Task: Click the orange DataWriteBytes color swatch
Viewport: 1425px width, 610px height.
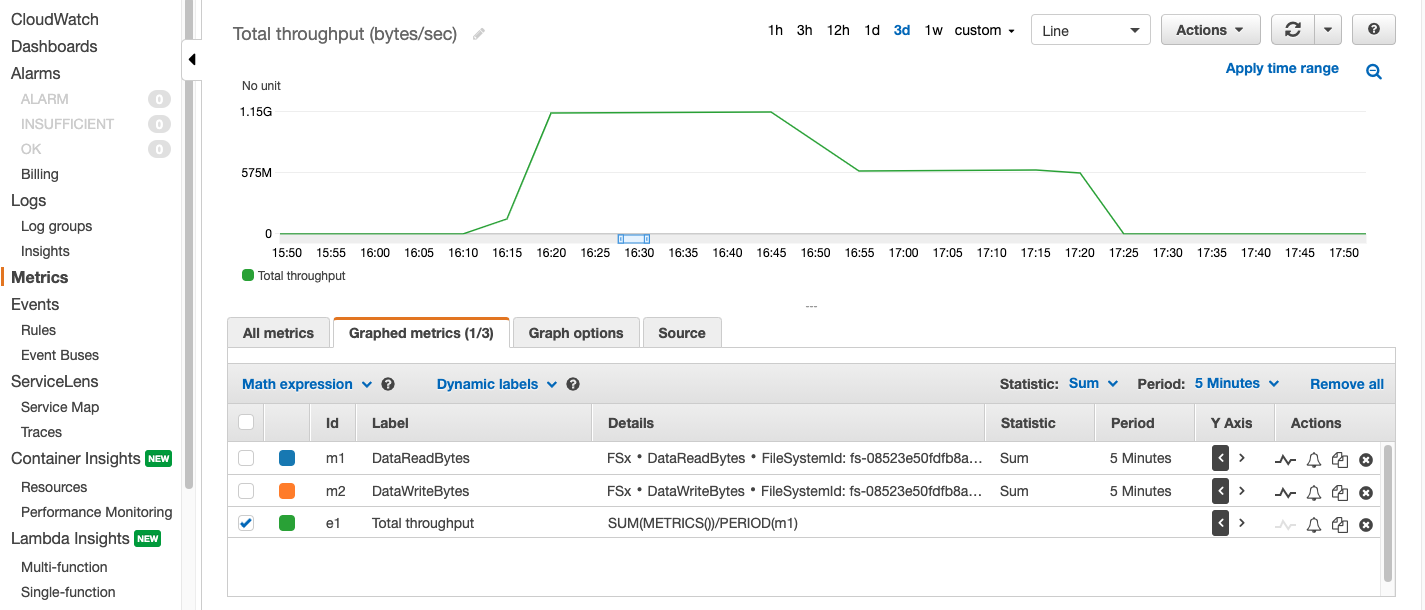Action: [287, 491]
